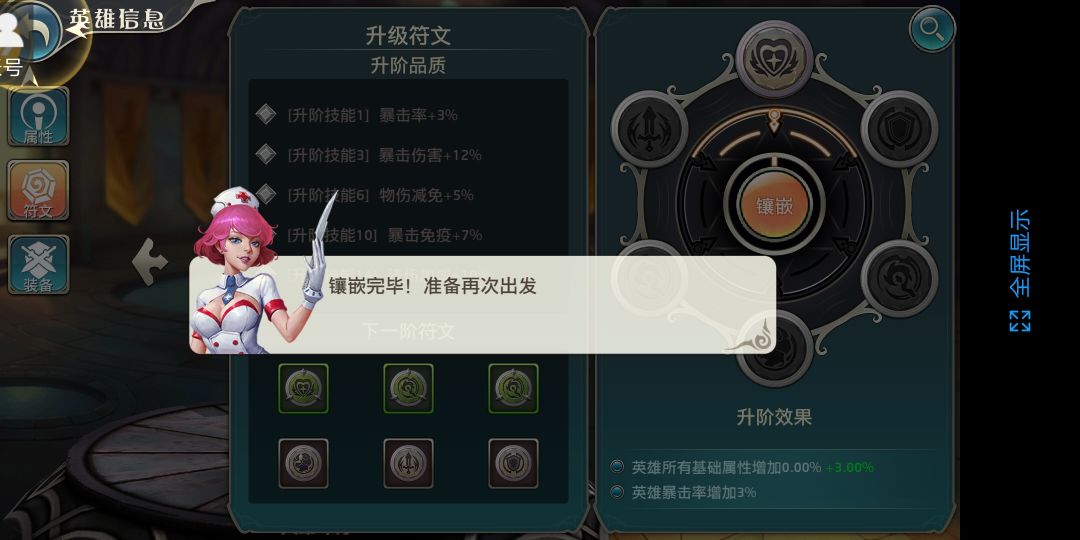Choose the middle green swirl rune item
This screenshot has height=540, width=1080.
pos(408,388)
